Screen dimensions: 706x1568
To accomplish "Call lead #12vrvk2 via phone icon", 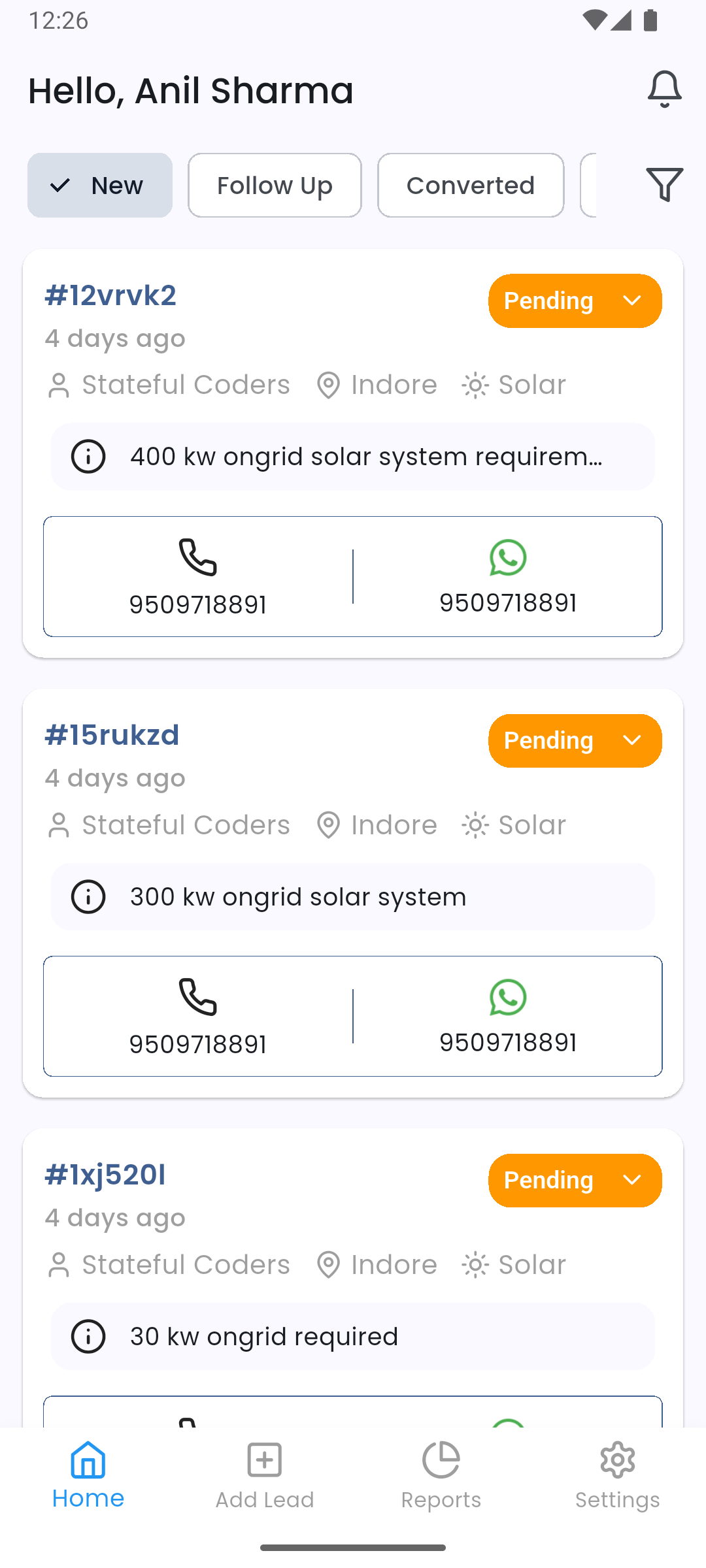I will coord(197,557).
